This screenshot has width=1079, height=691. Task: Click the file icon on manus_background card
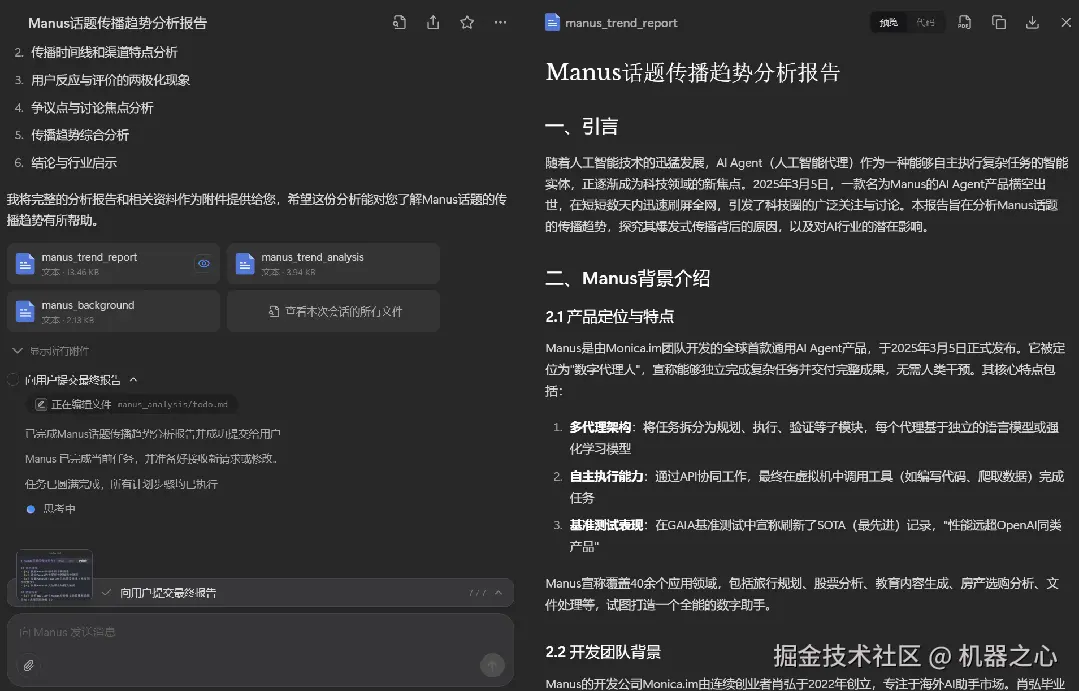[x=25, y=312]
